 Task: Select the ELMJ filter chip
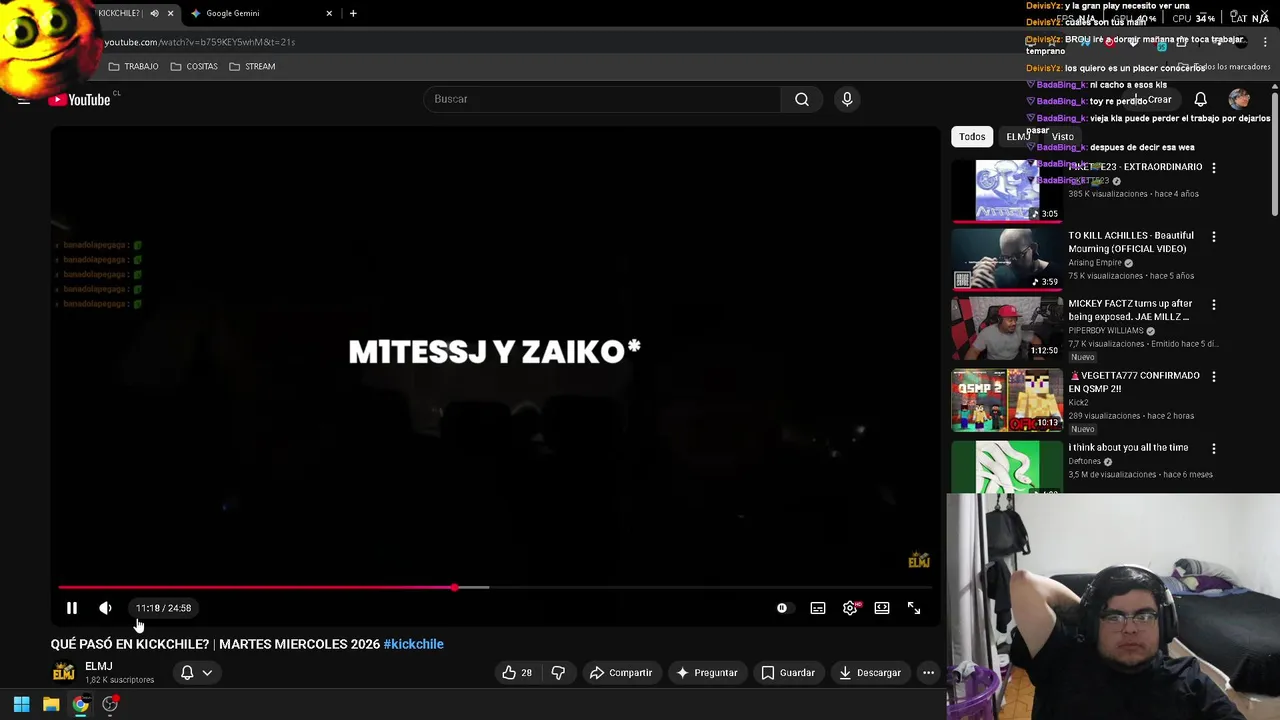[x=1017, y=137]
